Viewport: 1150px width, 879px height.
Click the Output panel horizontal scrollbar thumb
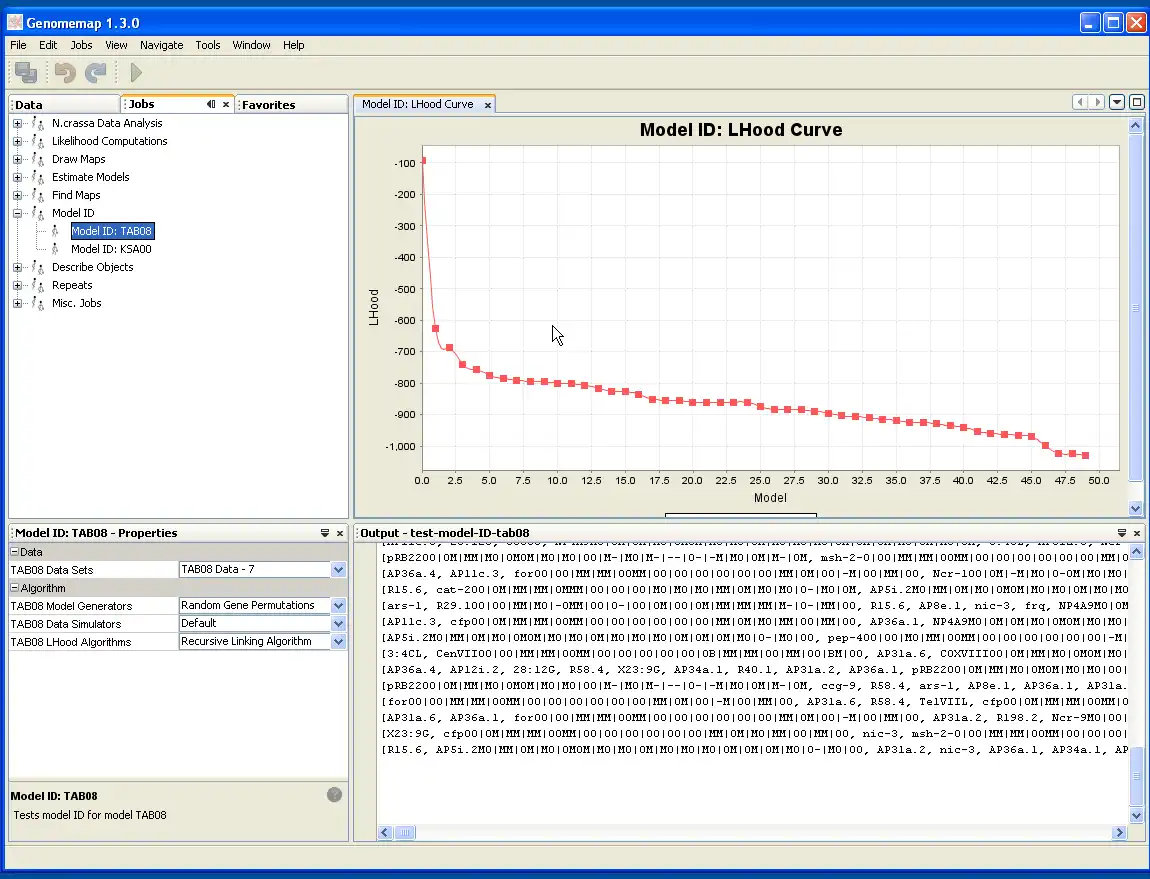click(x=405, y=832)
